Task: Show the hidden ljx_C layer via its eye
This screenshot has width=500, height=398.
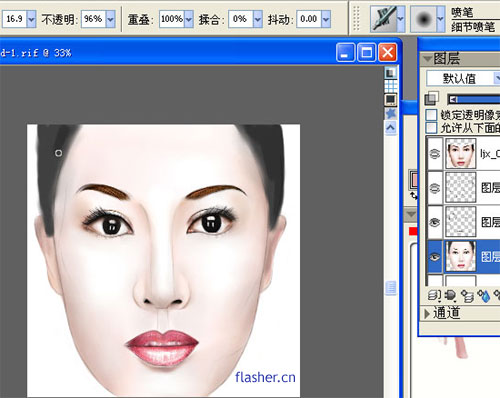Action: [435, 154]
